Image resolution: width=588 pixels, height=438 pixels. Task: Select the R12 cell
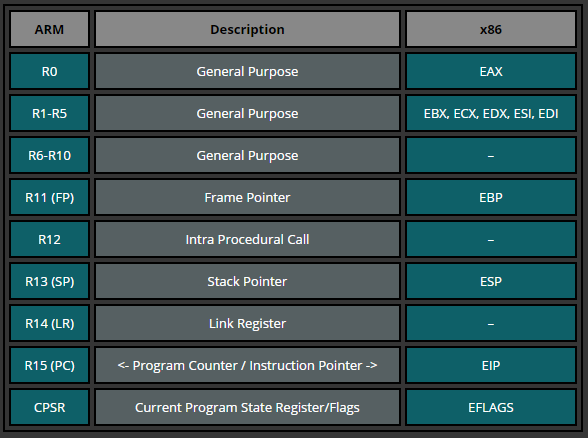(50, 239)
